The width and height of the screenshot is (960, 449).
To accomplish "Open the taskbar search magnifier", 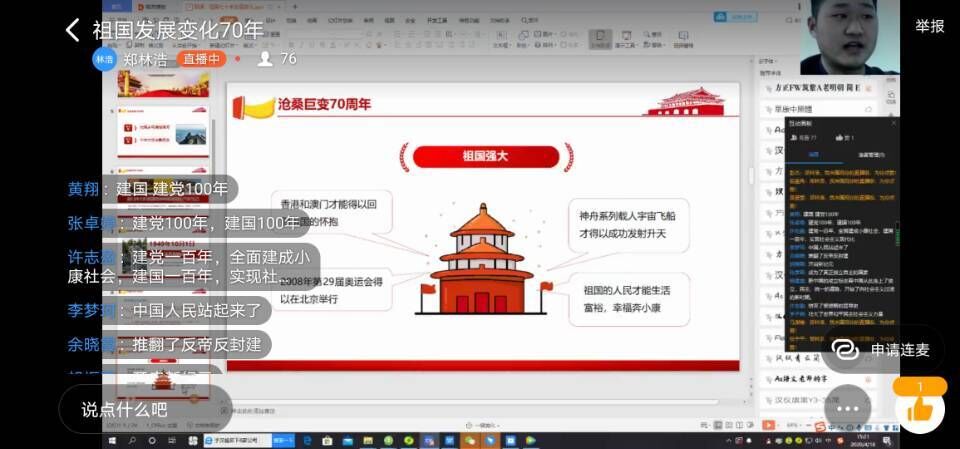I will (133, 440).
